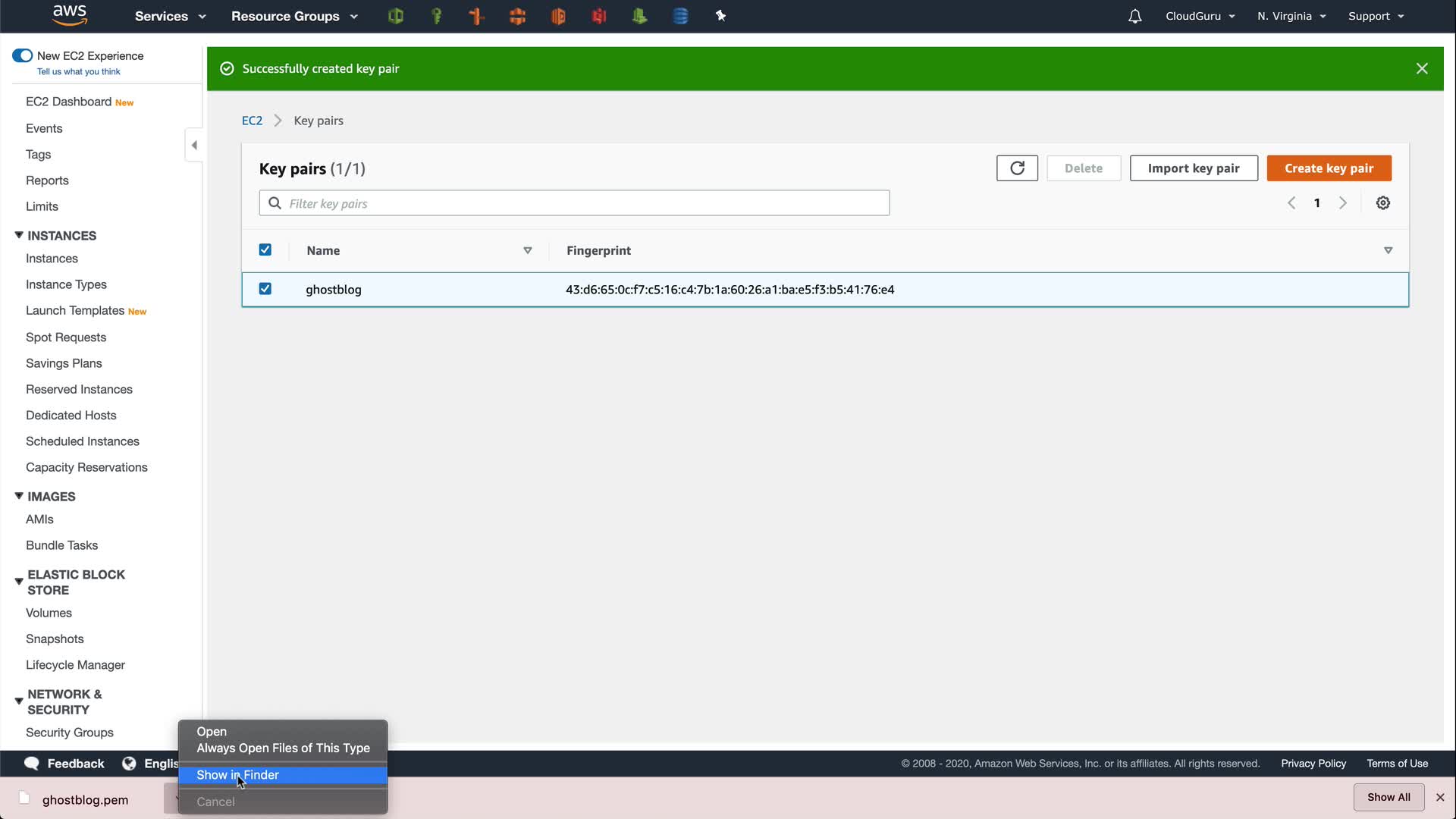This screenshot has height=819, width=1456.
Task: Open the notifications bell icon
Action: coord(1134,16)
